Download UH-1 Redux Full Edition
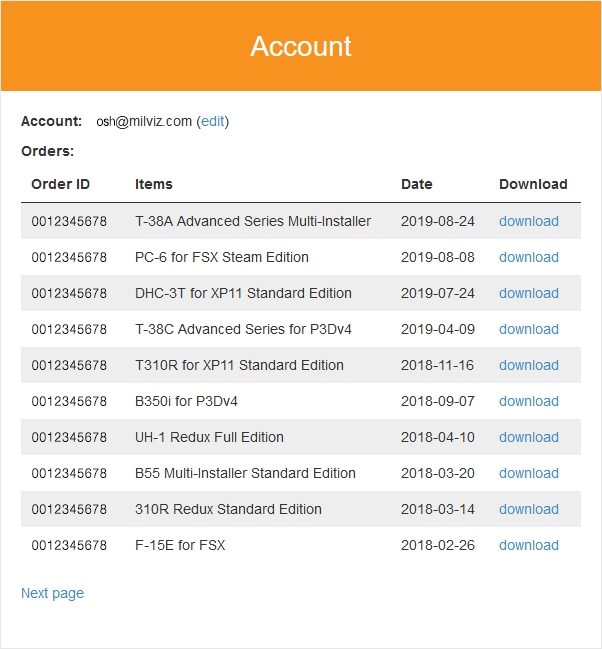 click(528, 437)
